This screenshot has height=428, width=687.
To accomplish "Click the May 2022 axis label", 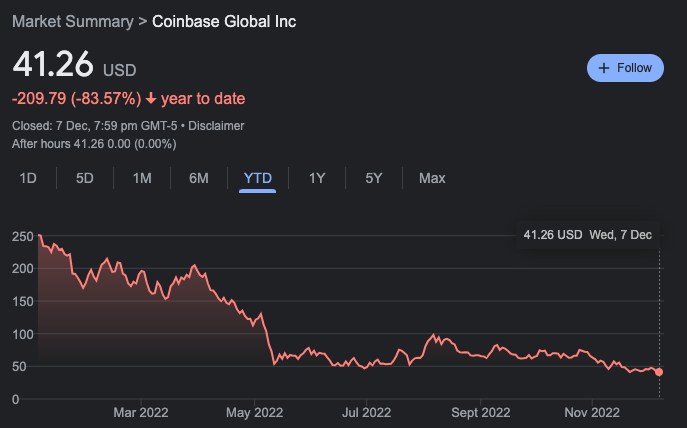I will pyautogui.click(x=255, y=412).
